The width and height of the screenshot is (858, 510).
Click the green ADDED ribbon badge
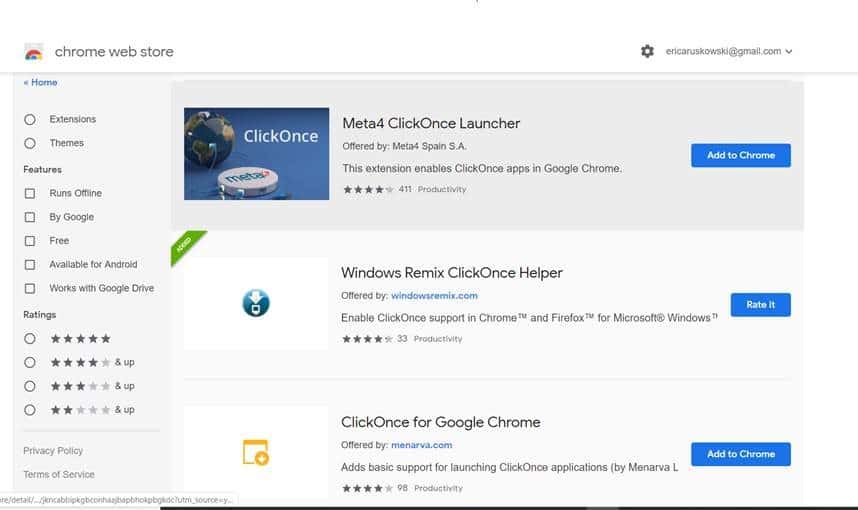point(185,244)
